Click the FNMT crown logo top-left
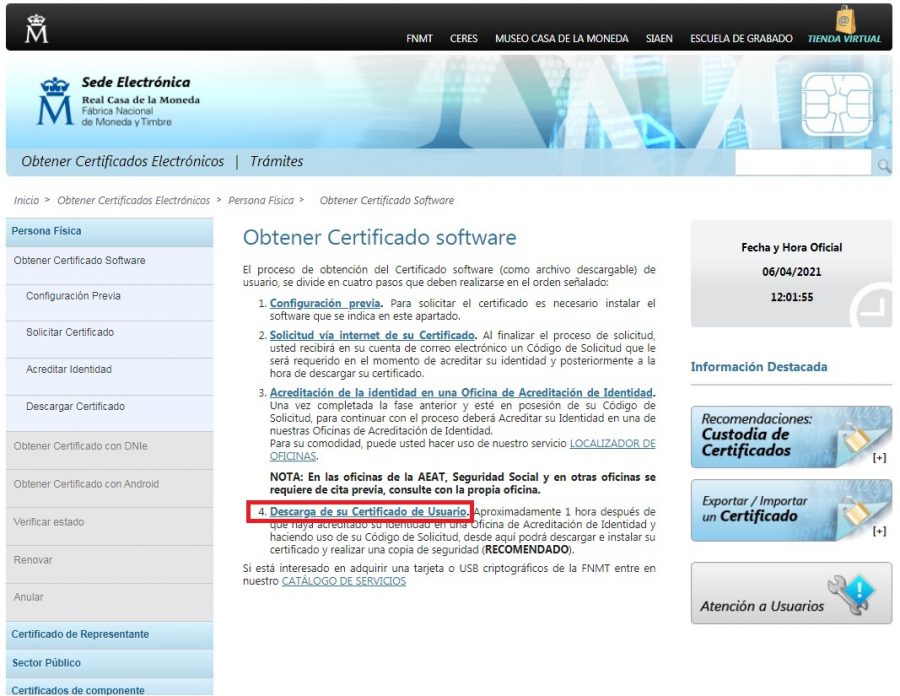 (x=34, y=26)
